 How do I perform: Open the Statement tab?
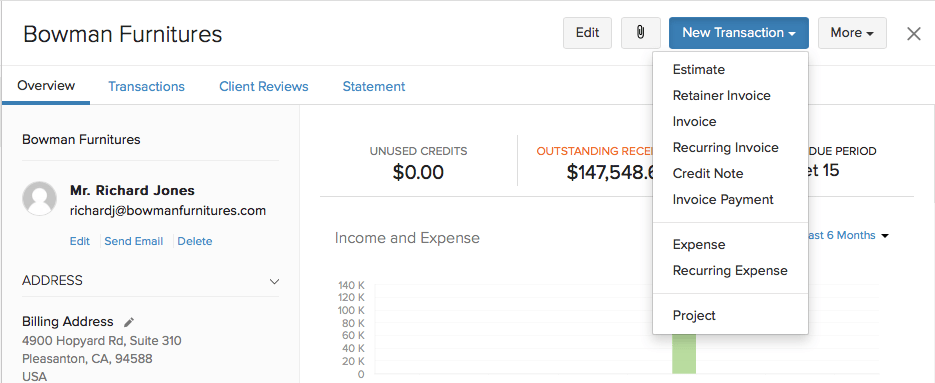[x=374, y=87]
